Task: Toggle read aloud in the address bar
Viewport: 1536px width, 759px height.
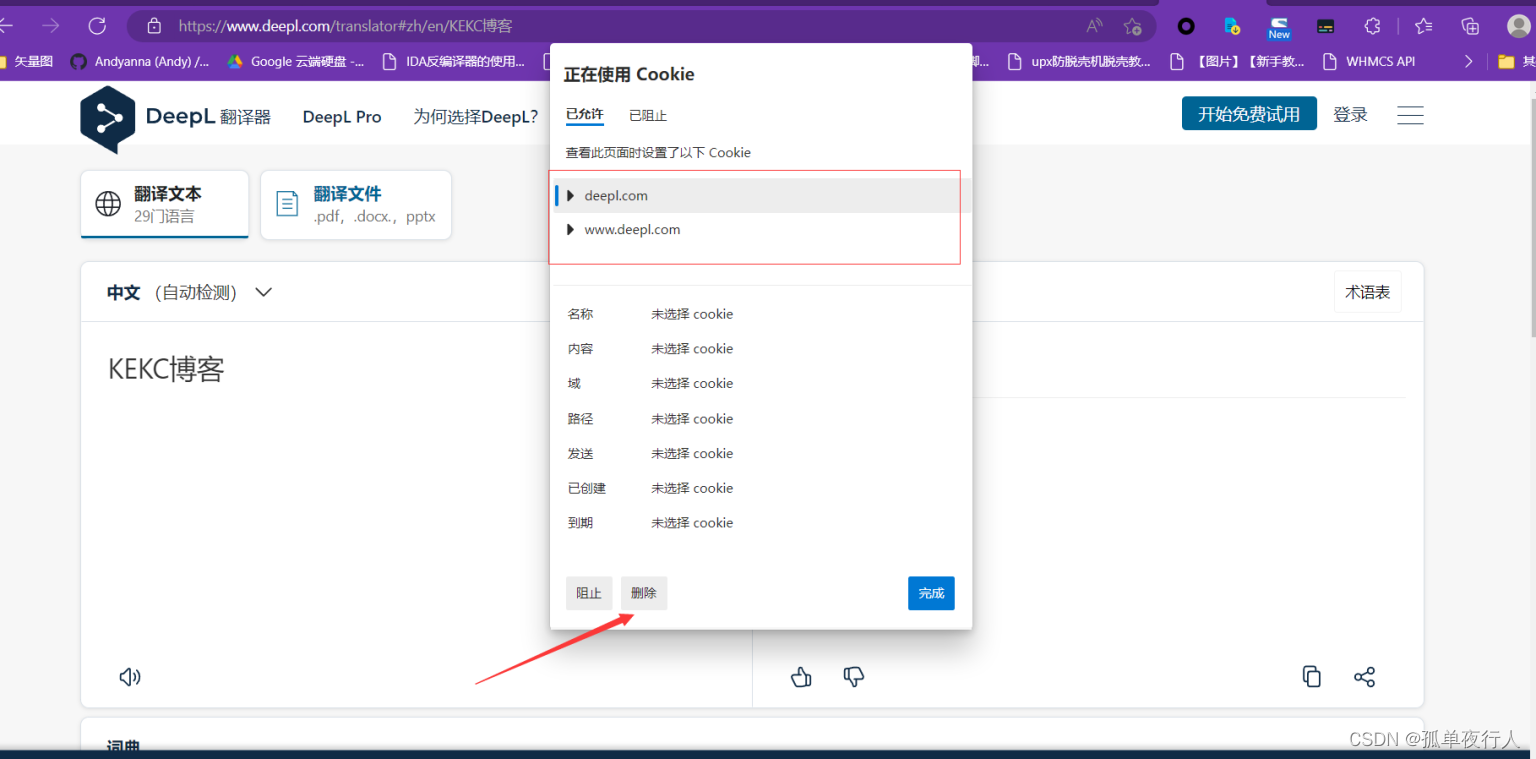Action: [1093, 25]
